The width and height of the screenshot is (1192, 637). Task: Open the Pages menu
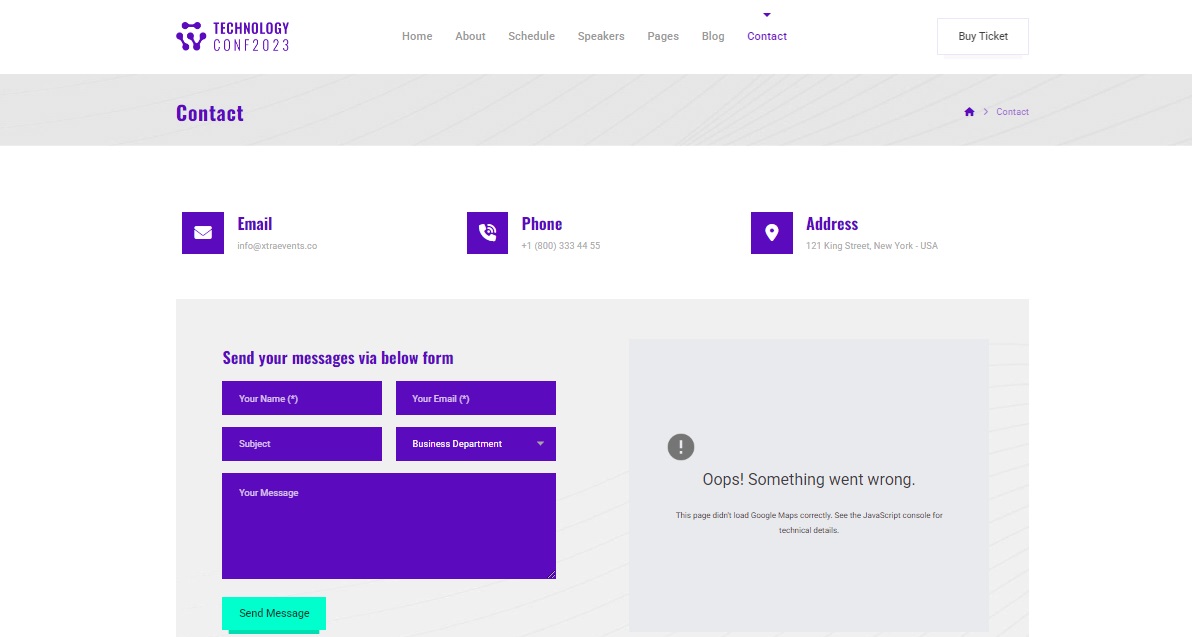tap(663, 36)
